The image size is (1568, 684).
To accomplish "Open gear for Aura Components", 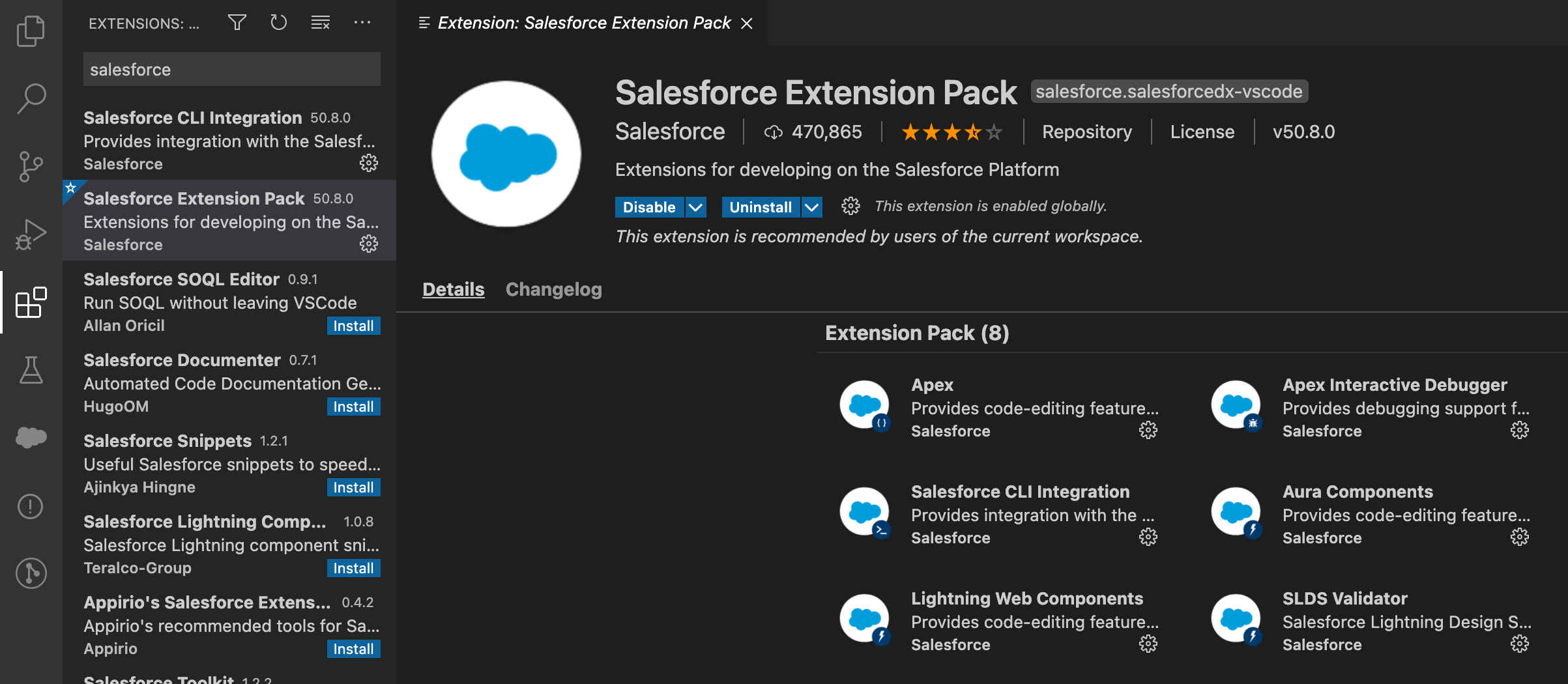I will click(1520, 537).
